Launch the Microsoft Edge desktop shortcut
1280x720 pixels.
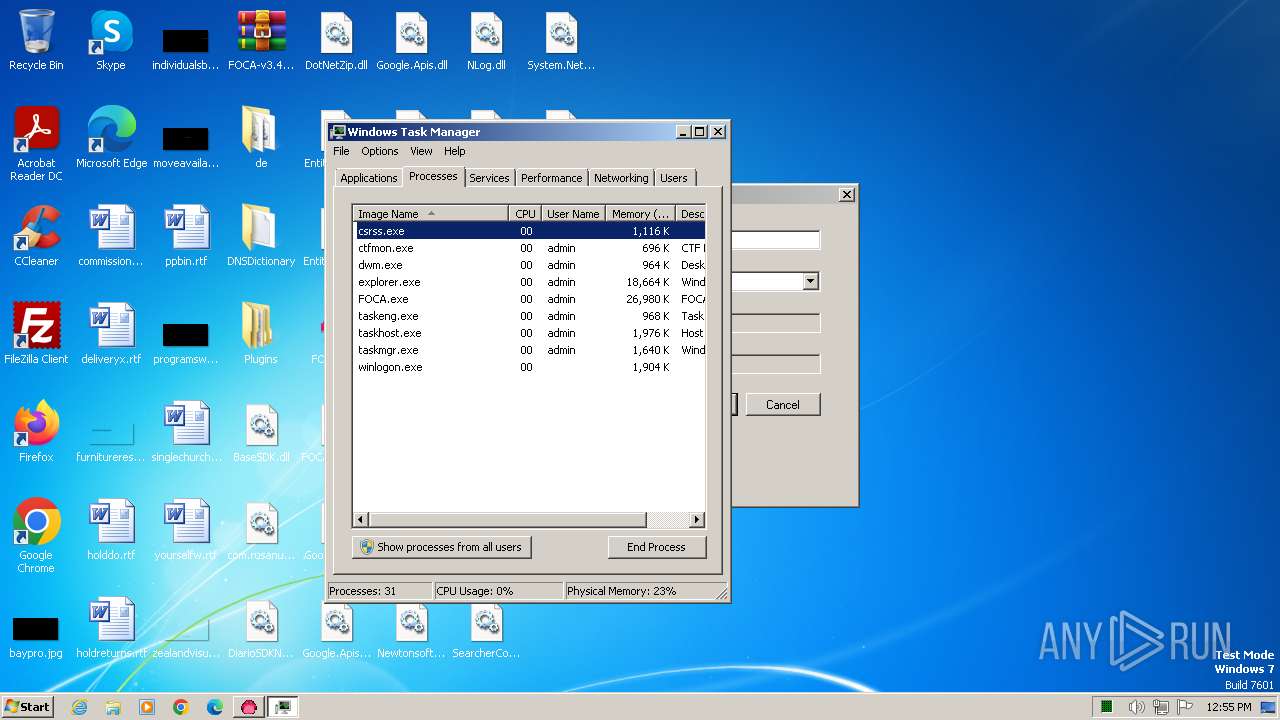pos(111,139)
